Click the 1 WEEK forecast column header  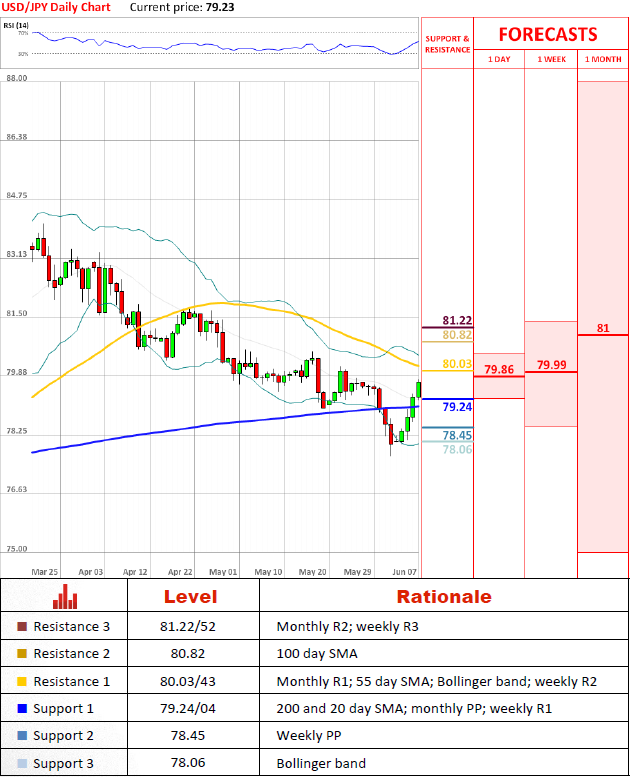pyautogui.click(x=551, y=59)
